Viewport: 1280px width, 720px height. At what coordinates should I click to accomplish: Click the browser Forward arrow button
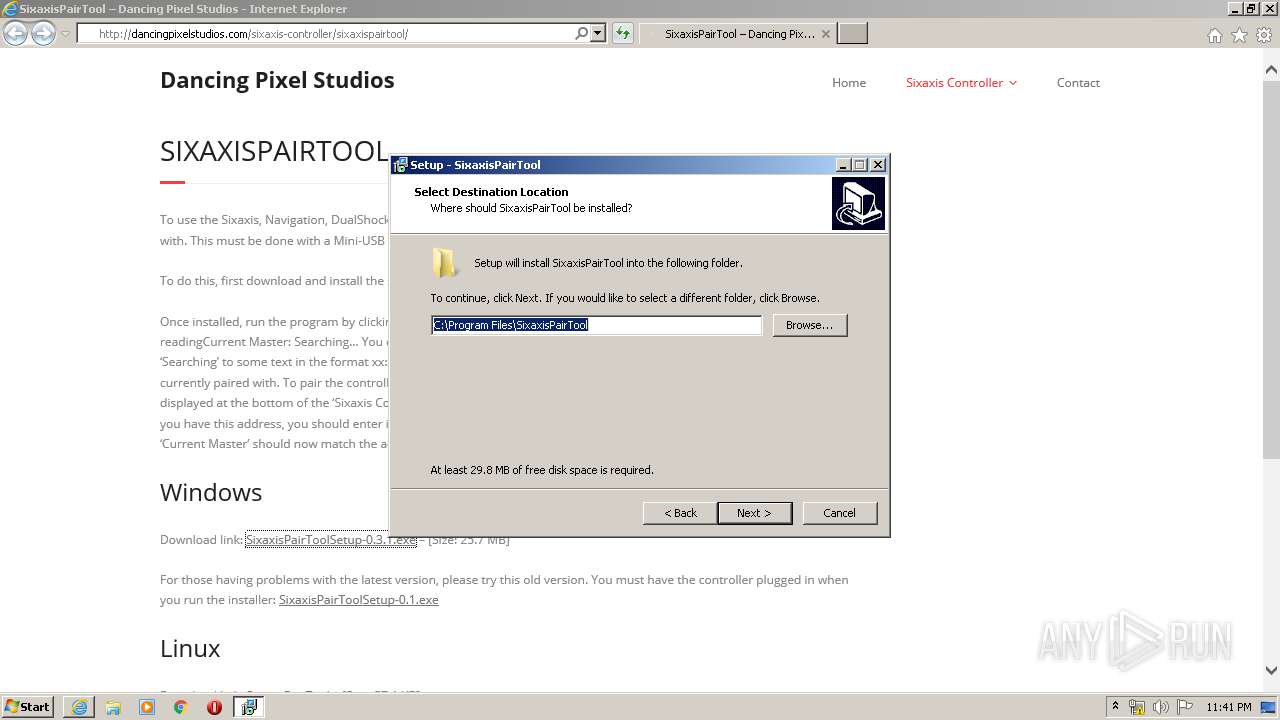coord(43,34)
